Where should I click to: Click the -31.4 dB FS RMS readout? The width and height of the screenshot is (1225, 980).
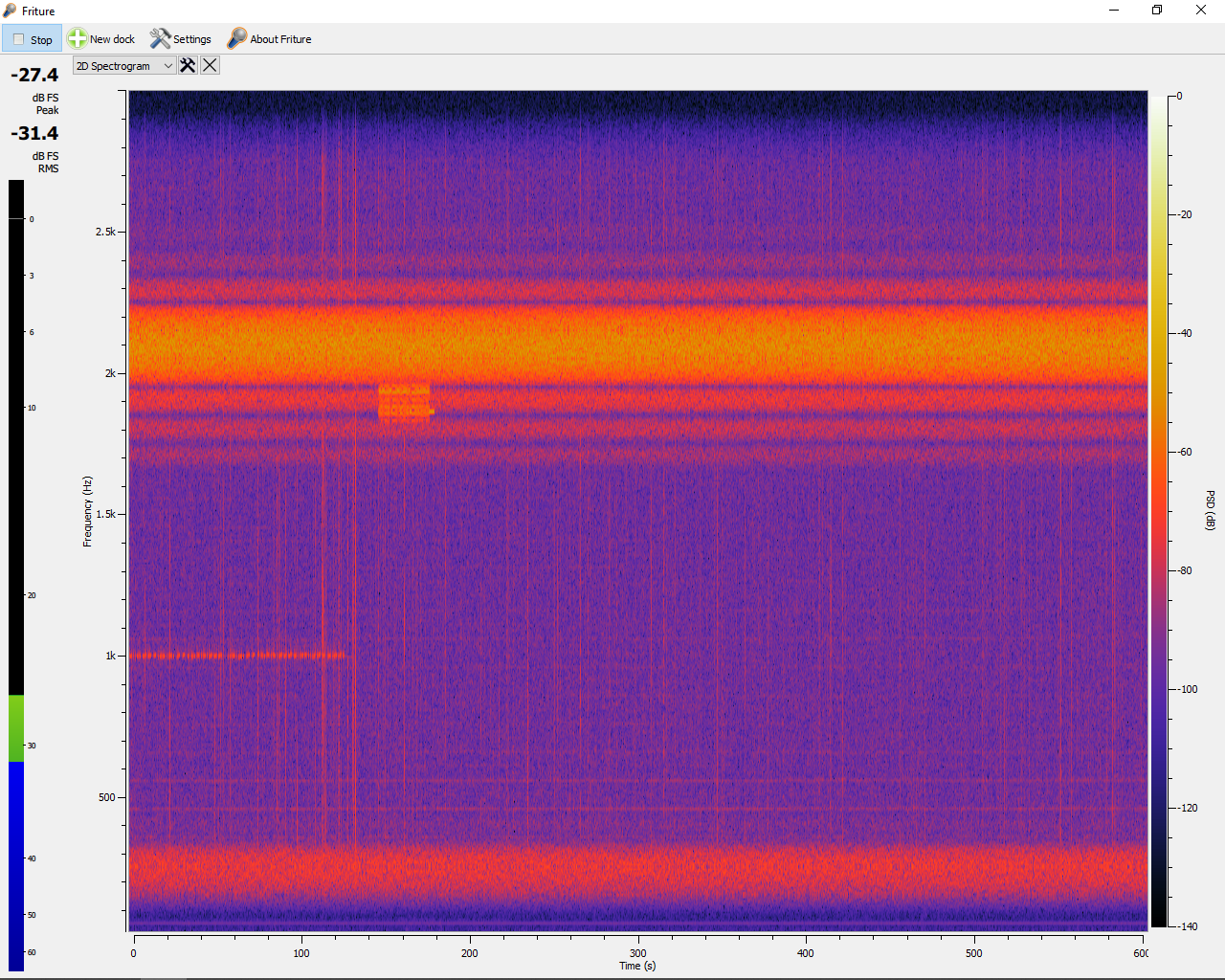tap(34, 134)
